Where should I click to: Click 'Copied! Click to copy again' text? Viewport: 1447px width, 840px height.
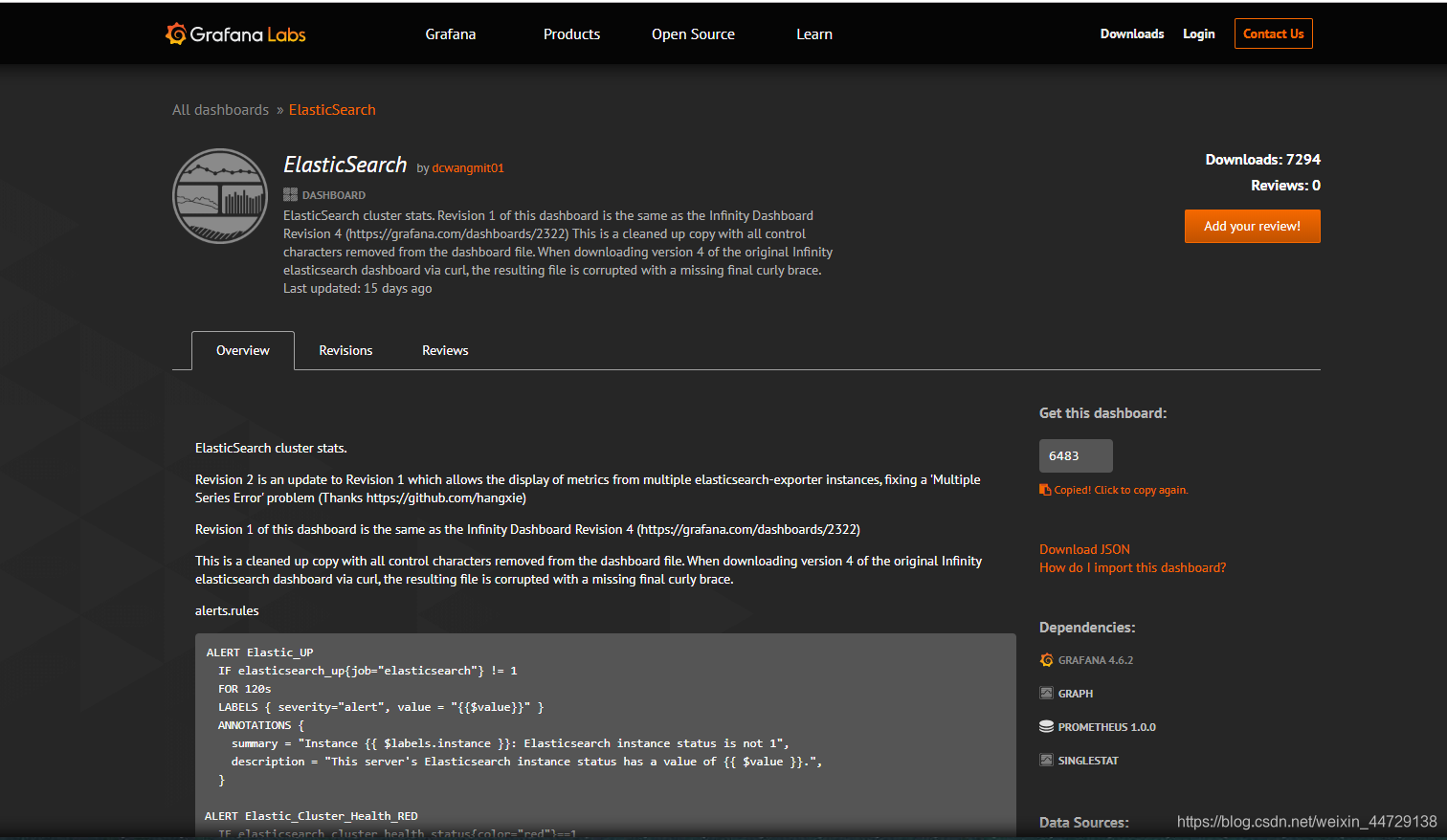1121,490
